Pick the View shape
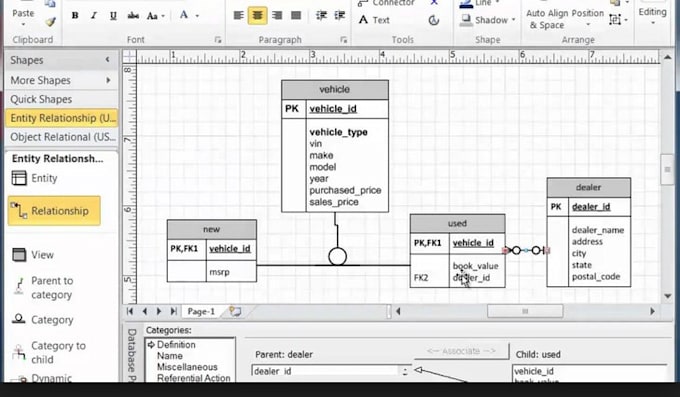The width and height of the screenshot is (680, 397). click(33, 255)
